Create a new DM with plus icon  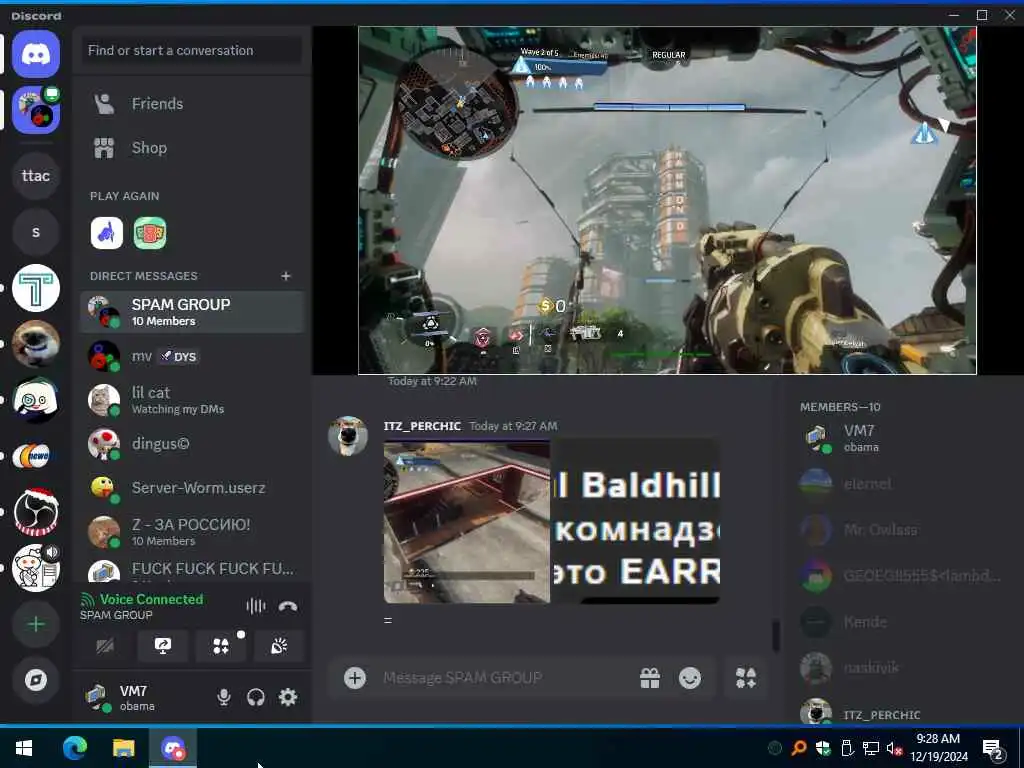285,276
